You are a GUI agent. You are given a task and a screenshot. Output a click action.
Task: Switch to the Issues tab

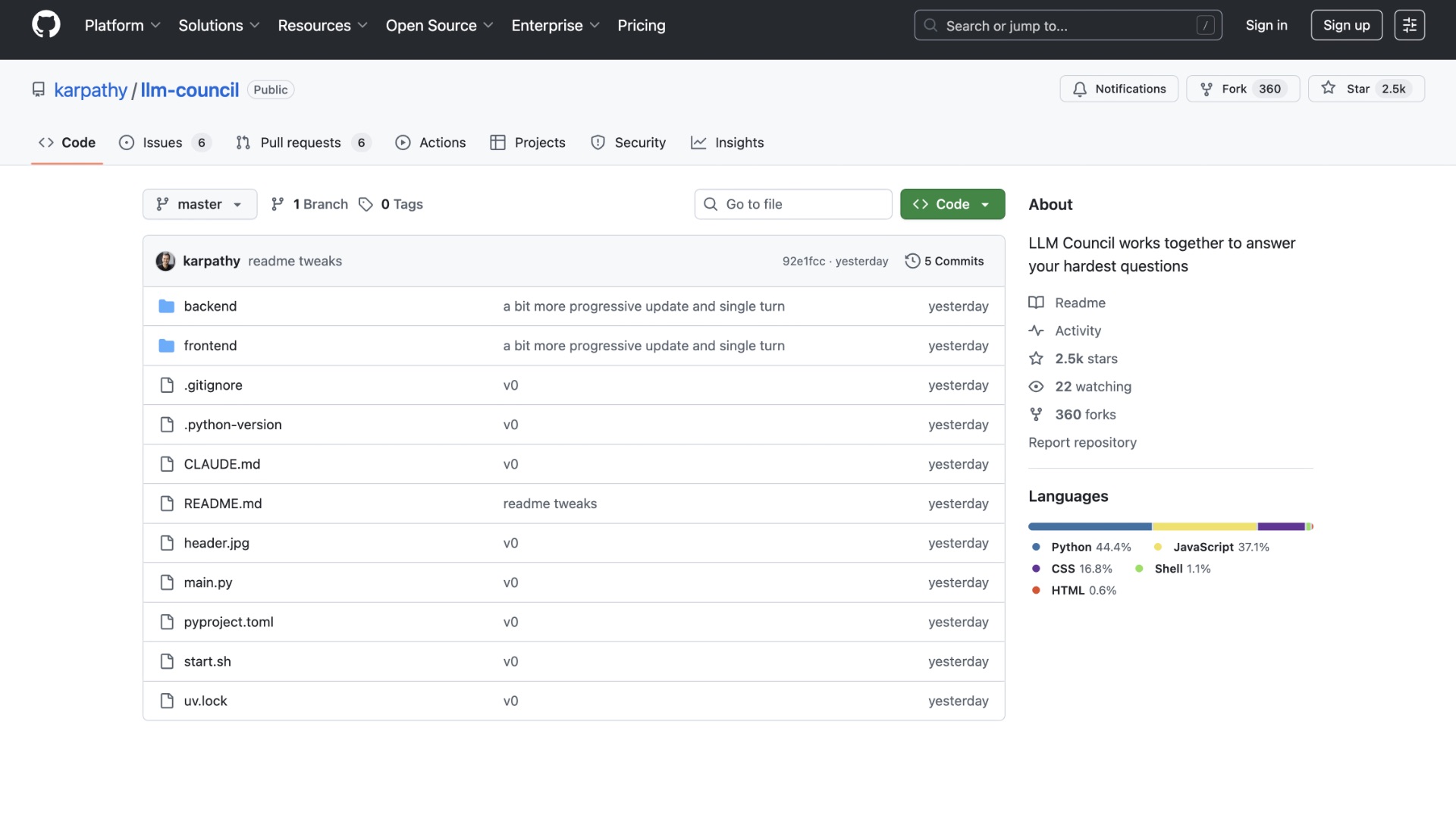pyautogui.click(x=162, y=143)
